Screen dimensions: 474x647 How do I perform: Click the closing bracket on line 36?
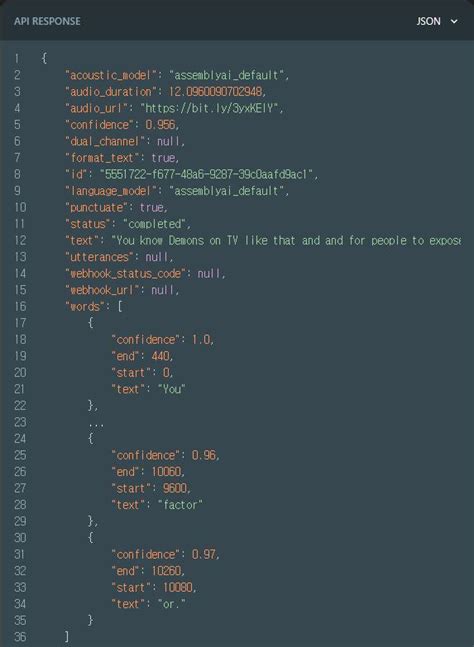67,637
